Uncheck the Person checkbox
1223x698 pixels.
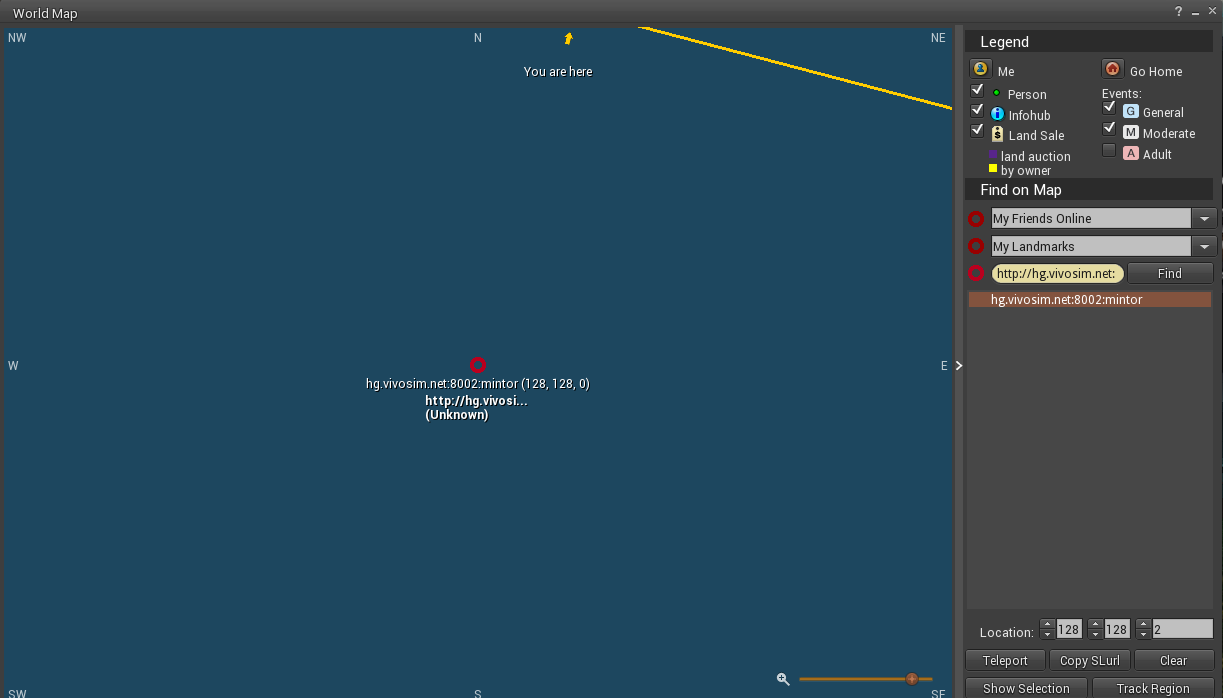click(977, 89)
